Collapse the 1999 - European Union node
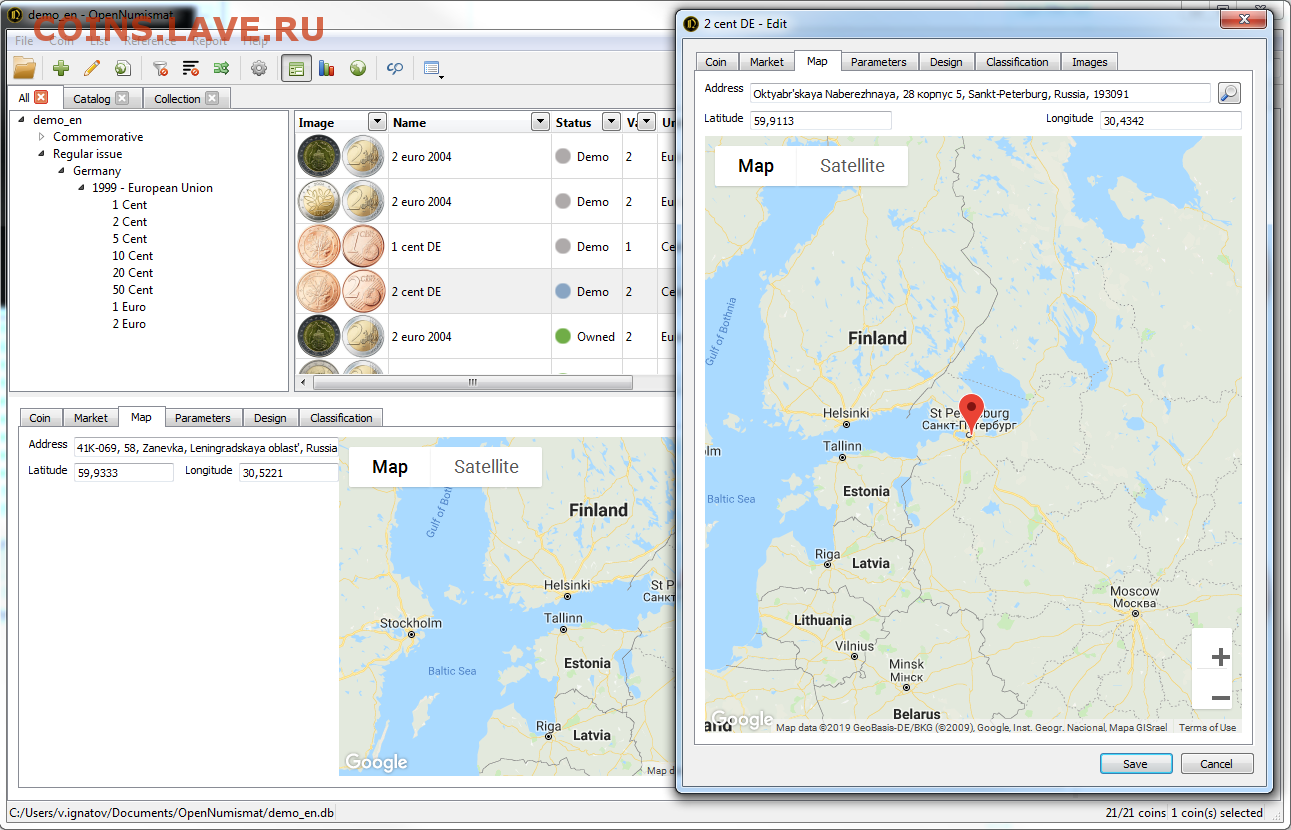 pos(82,188)
